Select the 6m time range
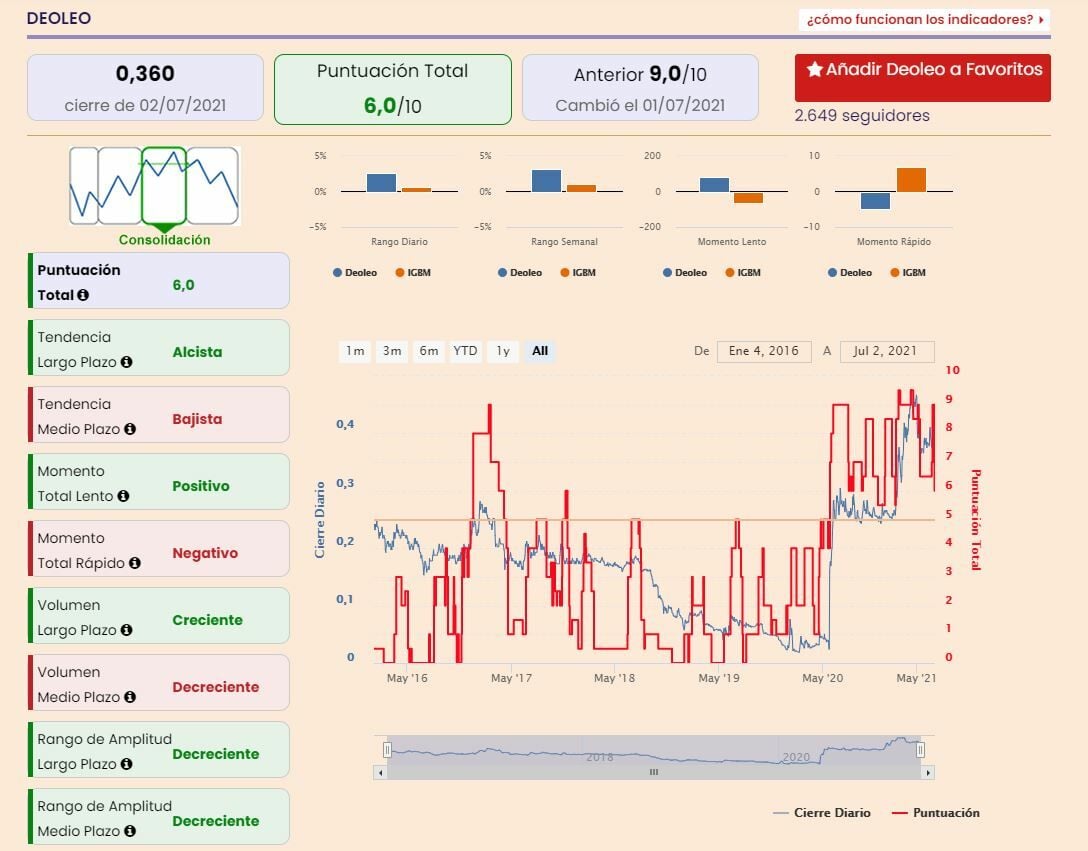Viewport: 1088px width, 851px height. pos(429,351)
